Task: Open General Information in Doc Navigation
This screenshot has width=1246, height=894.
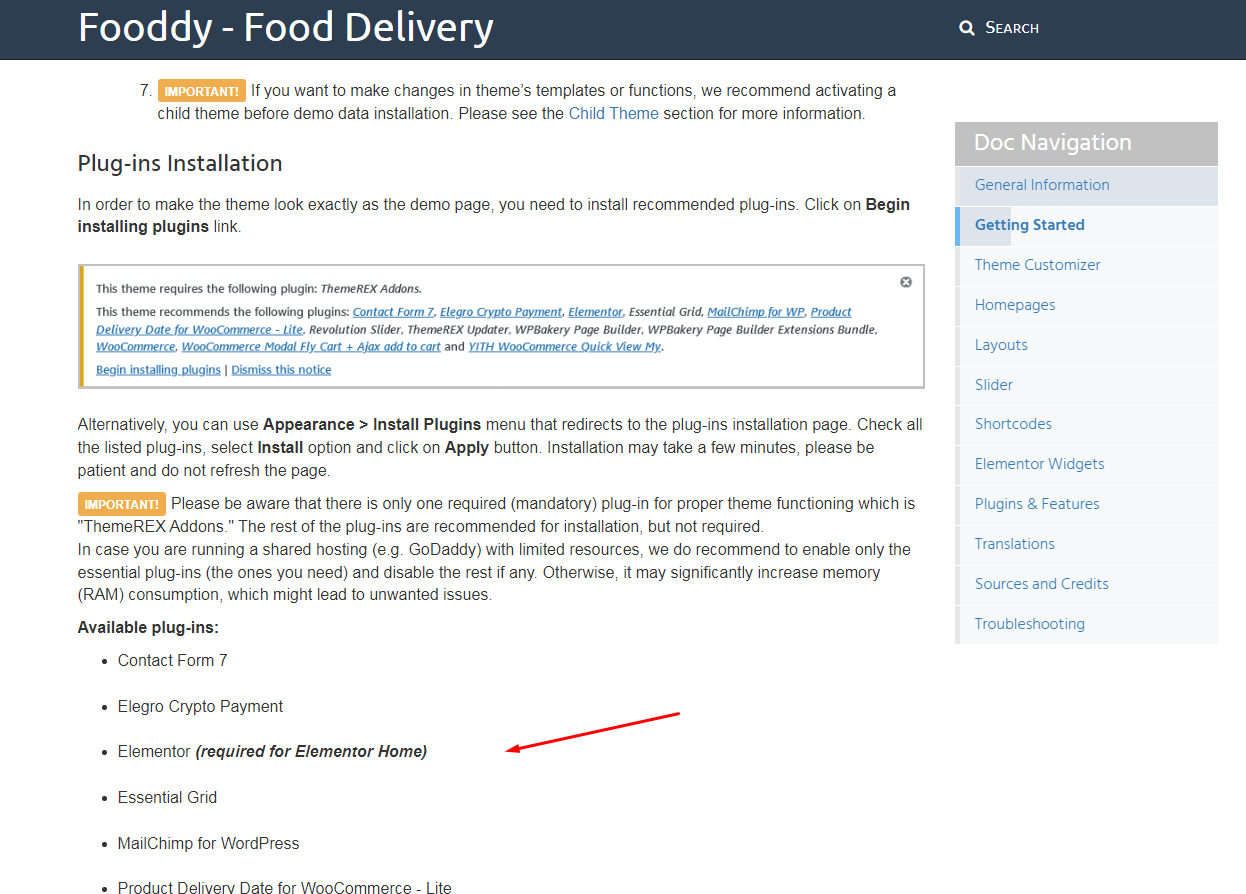Action: coord(1086,185)
